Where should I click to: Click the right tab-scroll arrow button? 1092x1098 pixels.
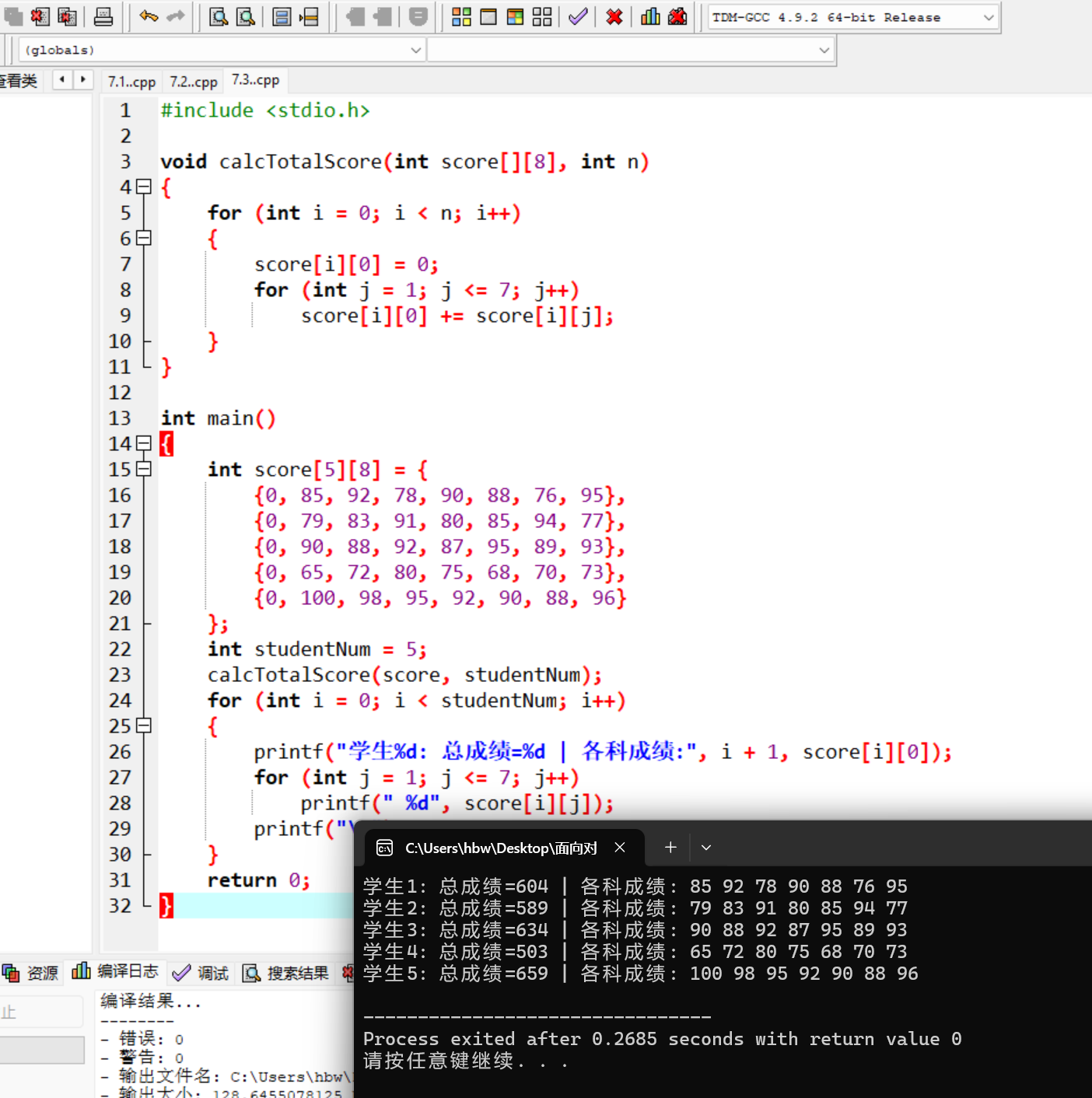click(83, 79)
